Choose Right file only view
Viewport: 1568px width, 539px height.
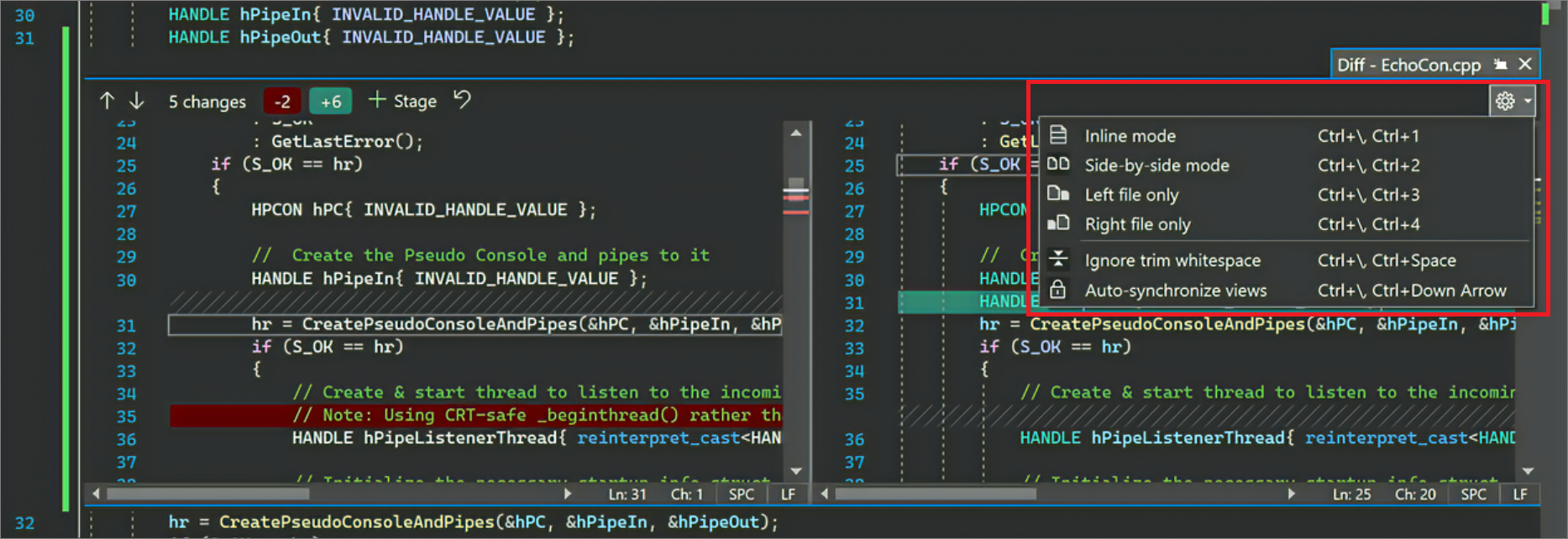pos(1137,224)
